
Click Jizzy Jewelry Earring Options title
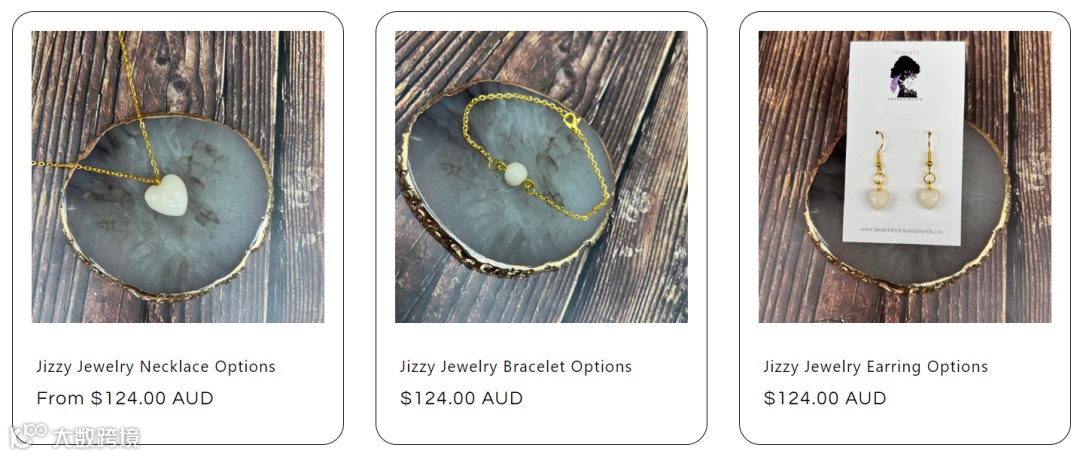tap(875, 367)
